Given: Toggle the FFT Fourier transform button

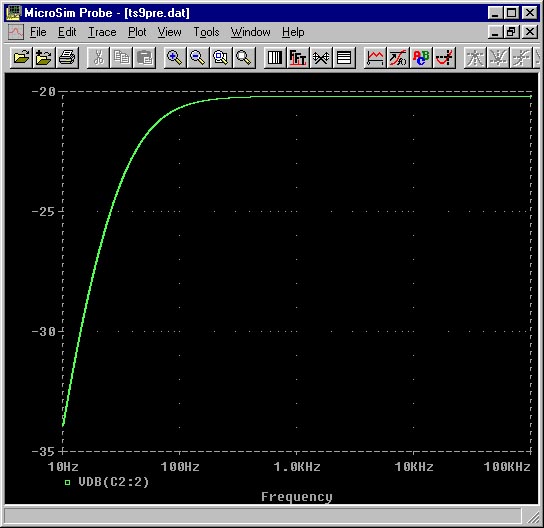Looking at the screenshot, I should click(298, 58).
